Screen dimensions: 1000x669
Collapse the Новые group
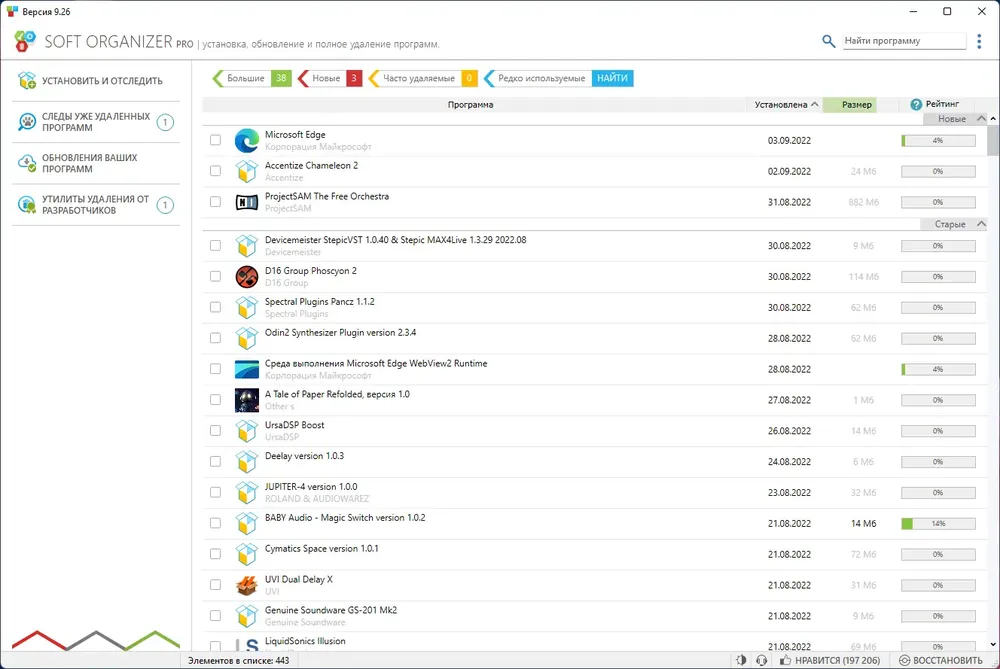point(982,119)
